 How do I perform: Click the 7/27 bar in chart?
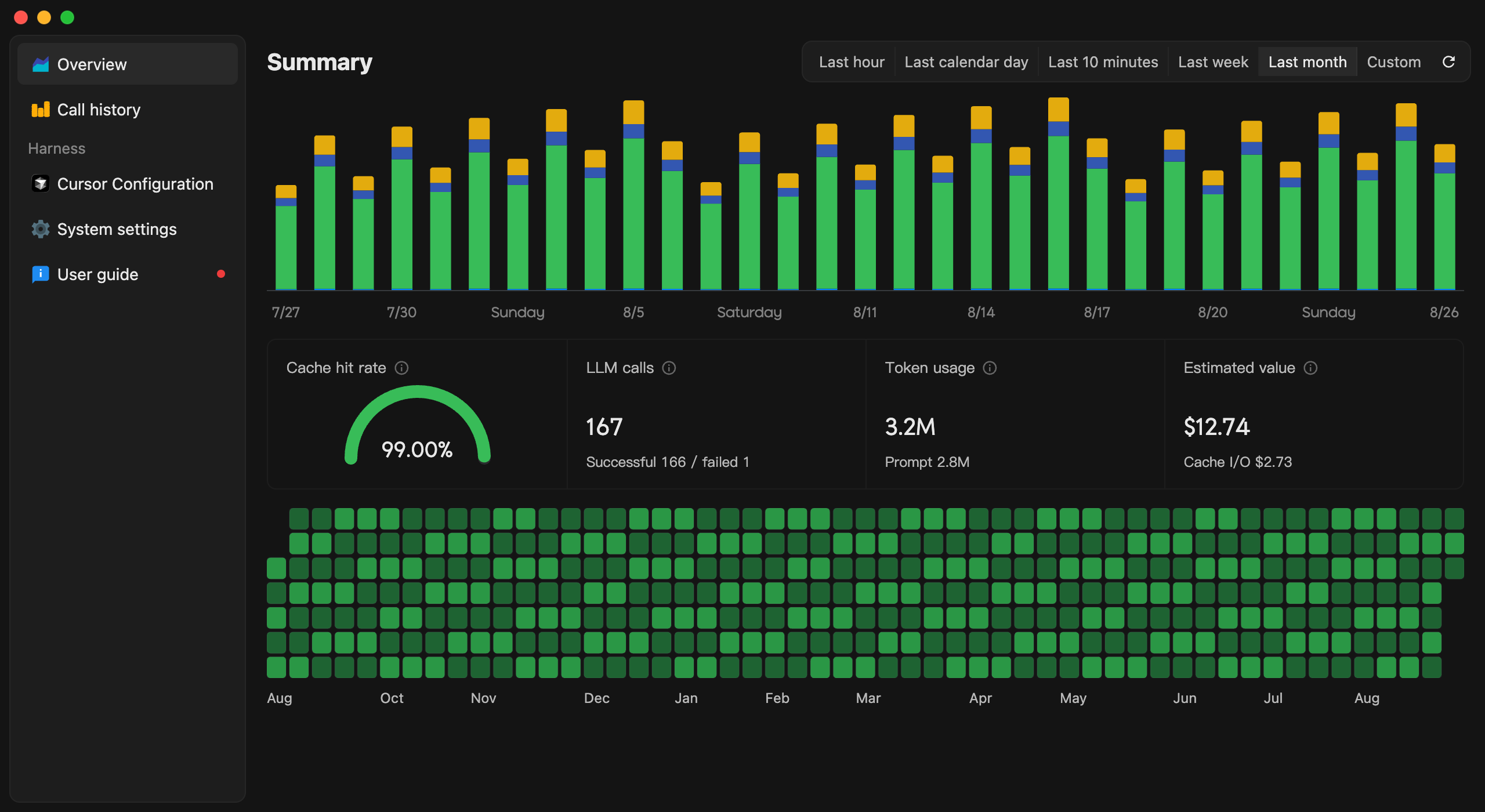[286, 237]
